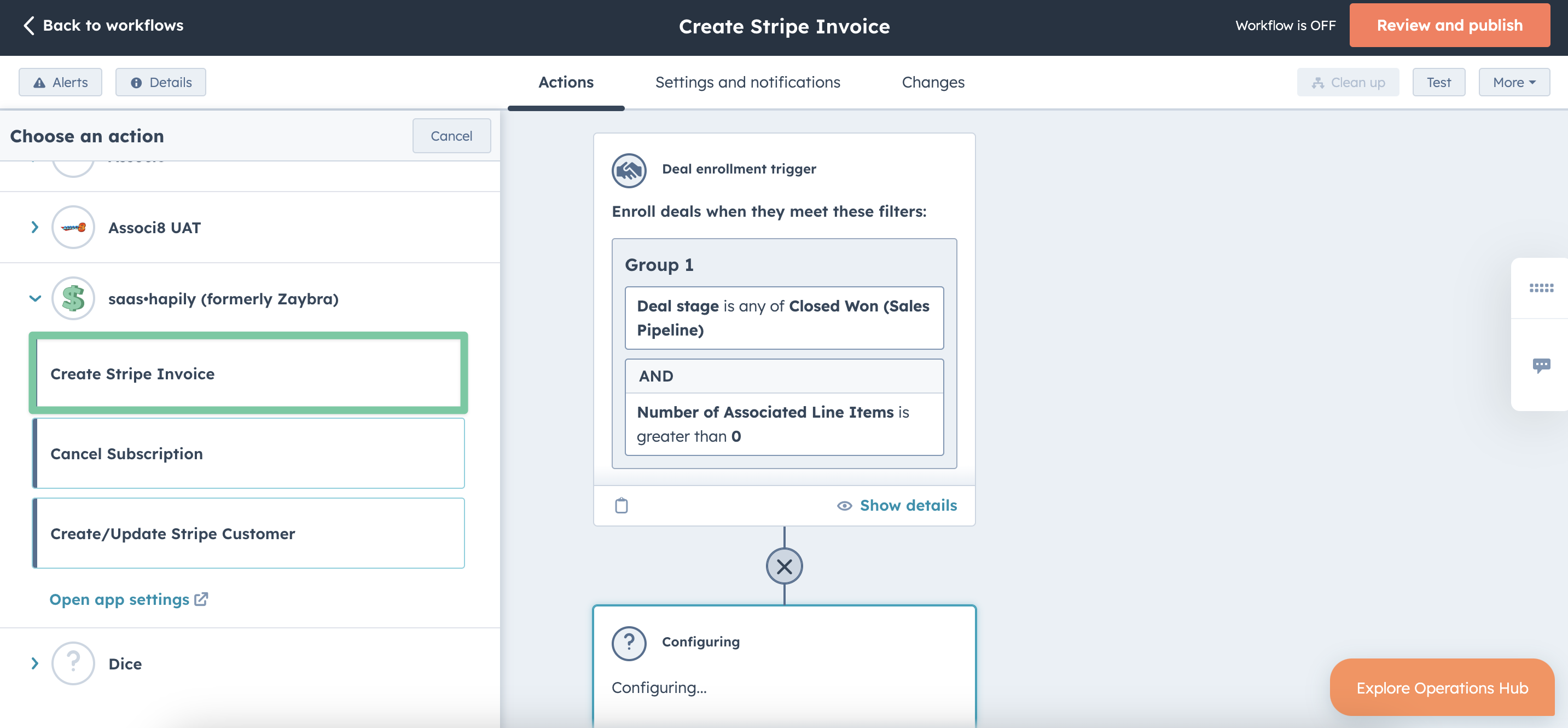Select the Create Stripe Invoice action

tap(248, 372)
